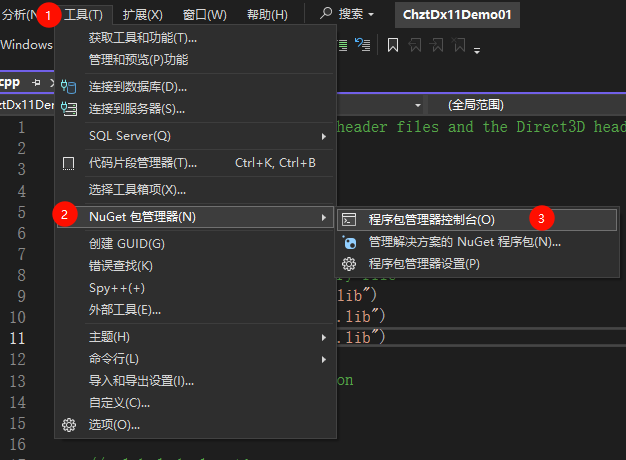Click the Connect to Database icon
626x460 pixels.
(x=69, y=87)
